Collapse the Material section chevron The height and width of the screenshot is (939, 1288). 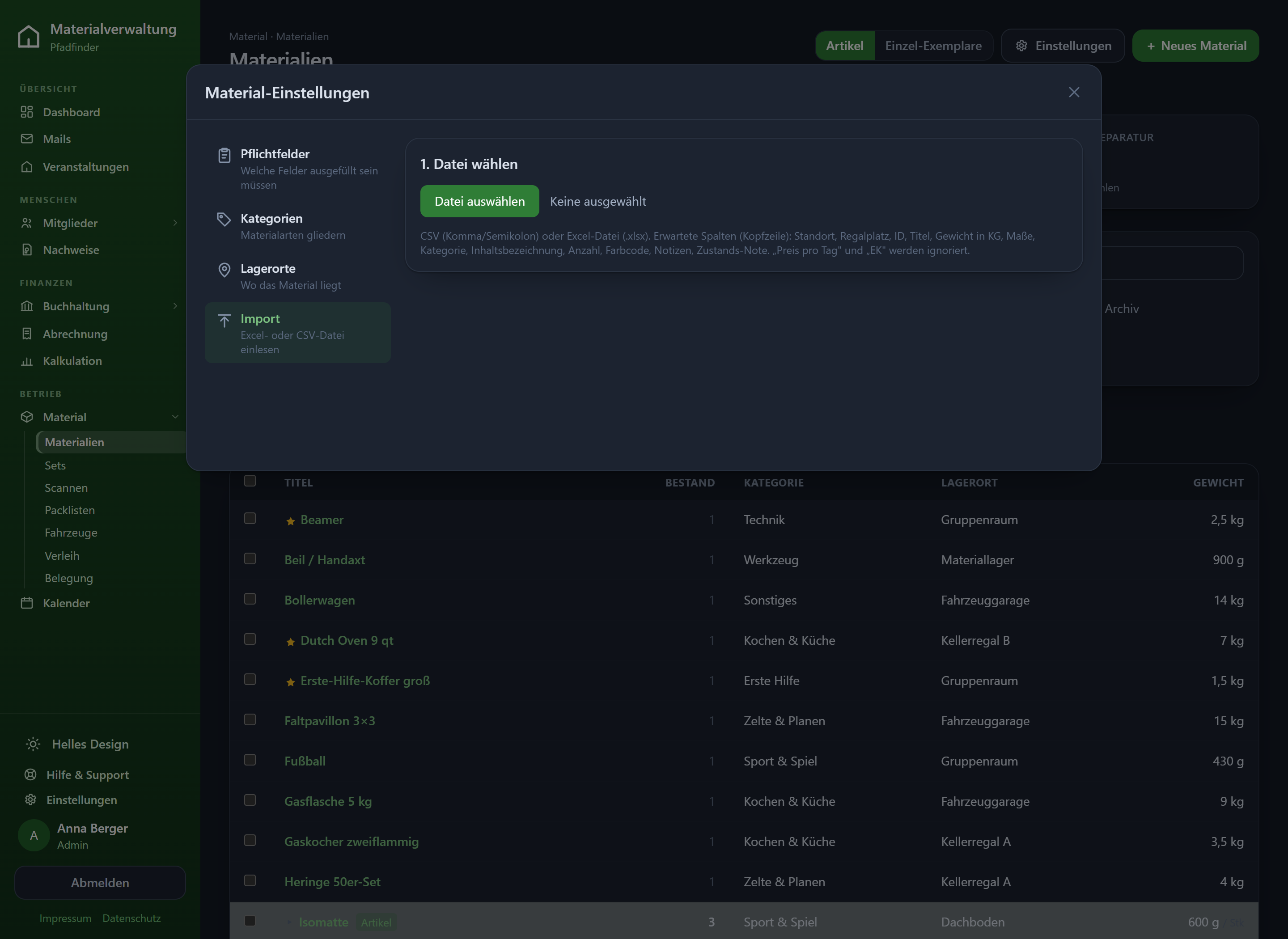click(175, 417)
